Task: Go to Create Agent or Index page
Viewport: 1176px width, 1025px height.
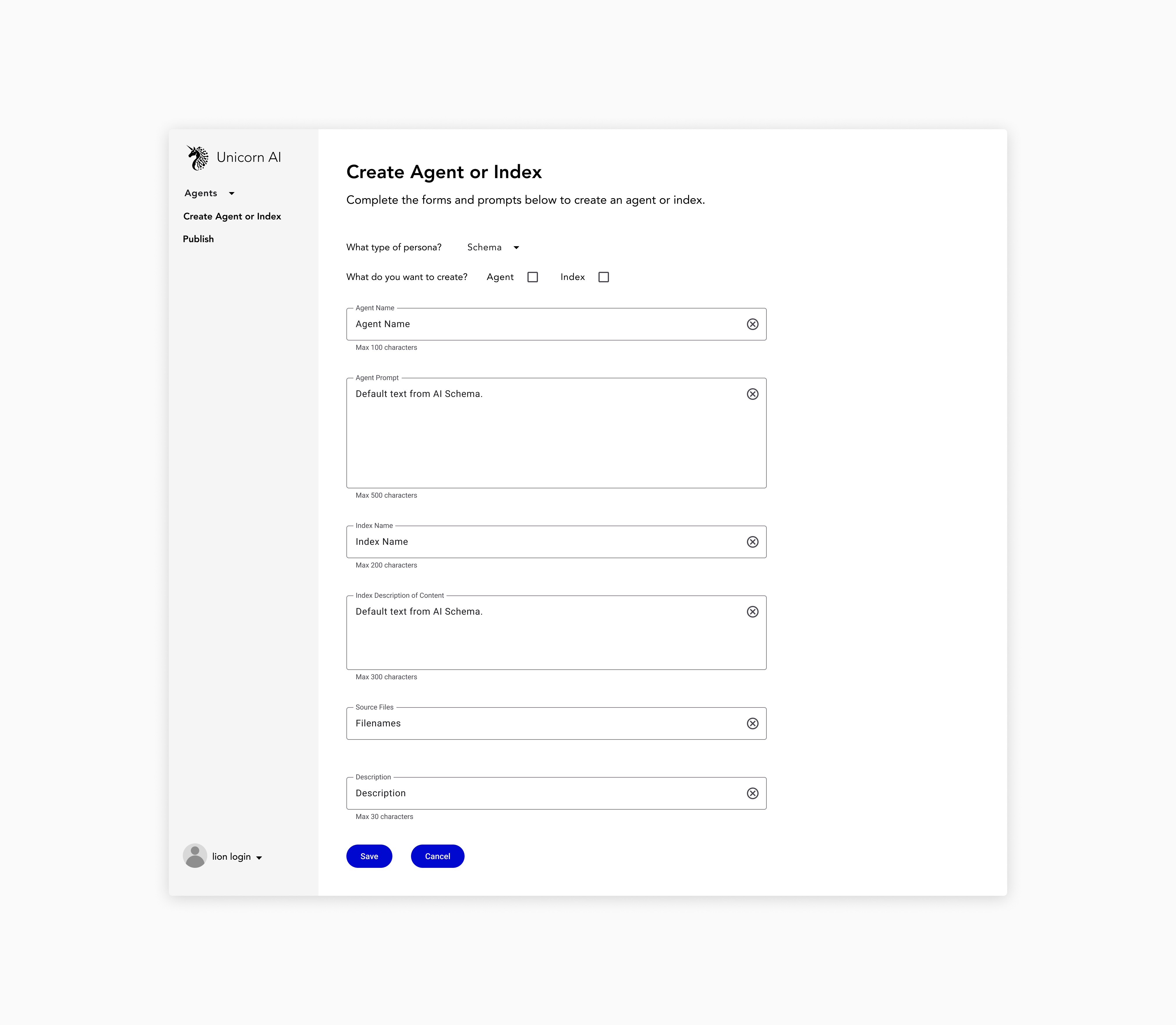Action: (x=232, y=216)
